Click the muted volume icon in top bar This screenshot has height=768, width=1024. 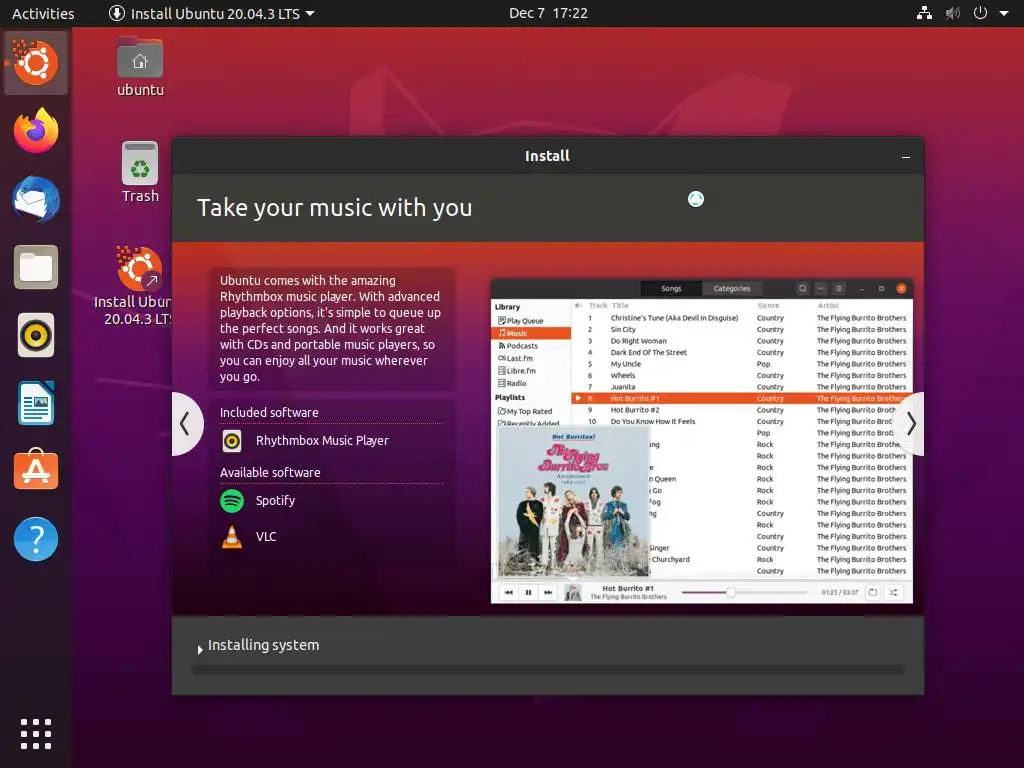click(x=953, y=13)
